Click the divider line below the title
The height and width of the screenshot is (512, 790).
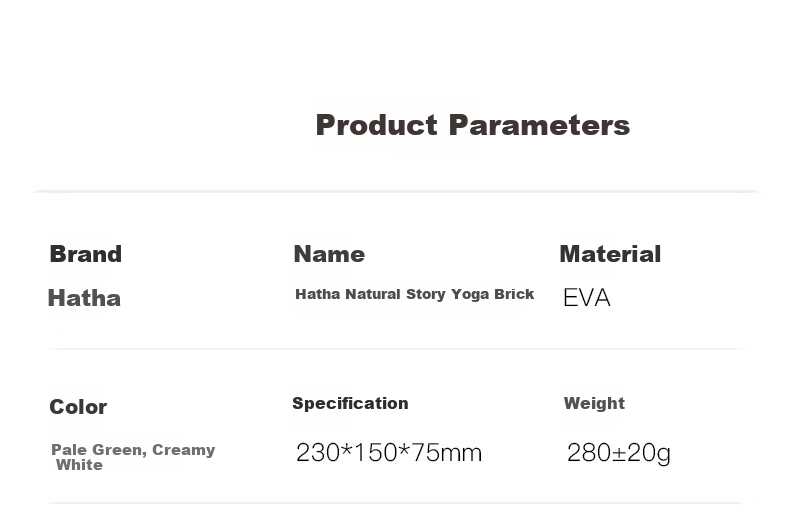point(396,191)
